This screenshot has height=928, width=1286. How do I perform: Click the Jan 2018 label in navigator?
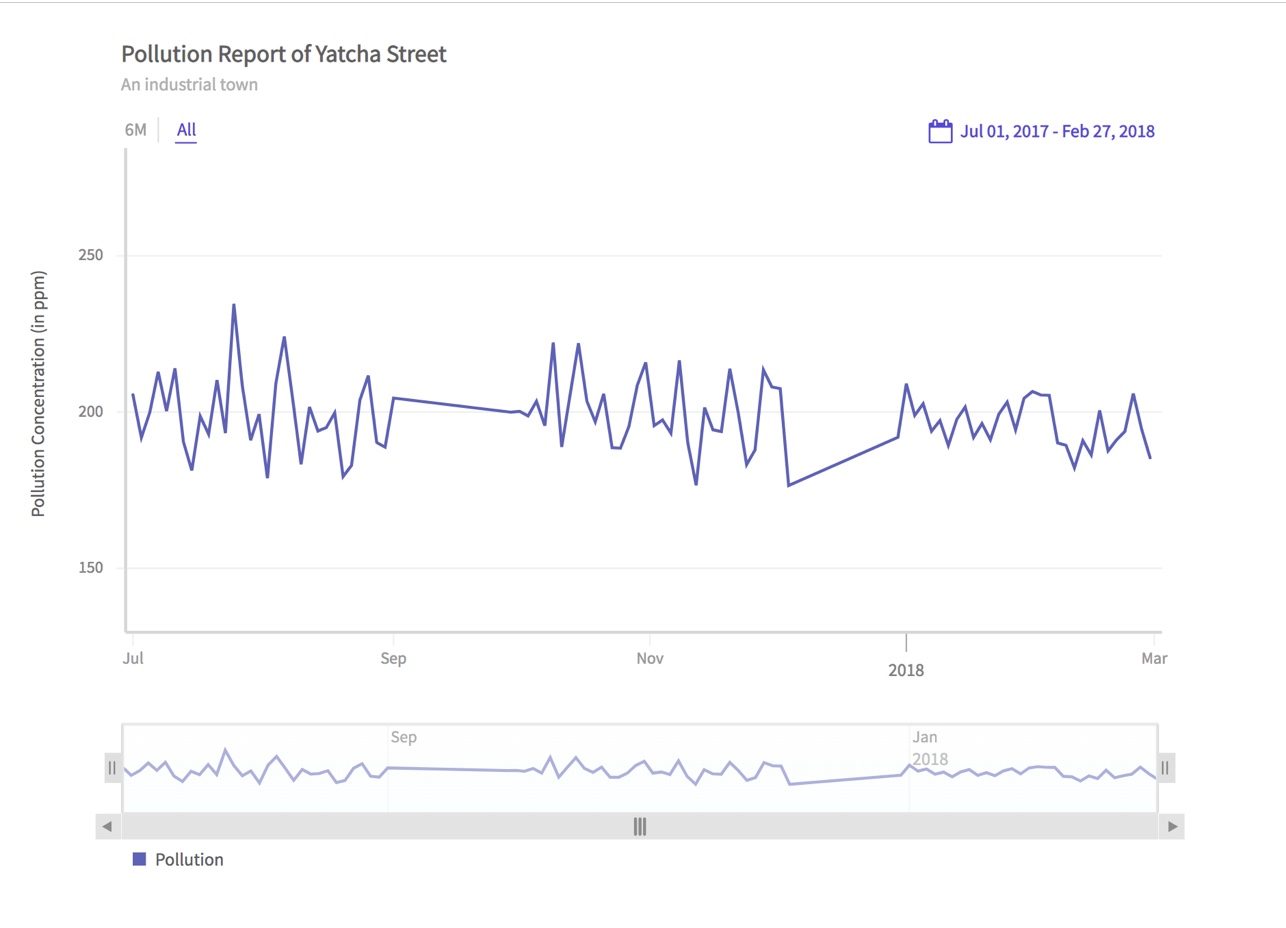(x=929, y=749)
